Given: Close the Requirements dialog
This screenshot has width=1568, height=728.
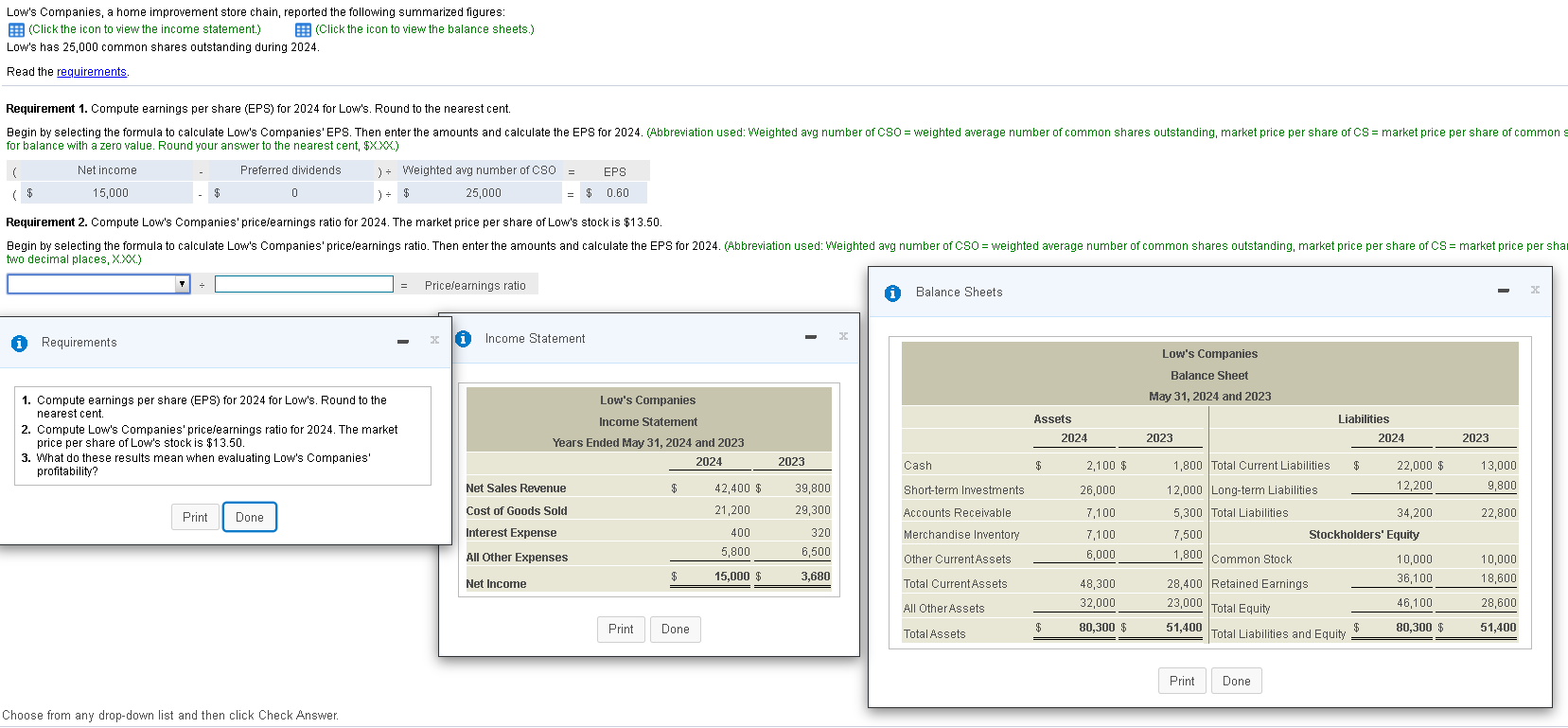Looking at the screenshot, I should (x=434, y=340).
